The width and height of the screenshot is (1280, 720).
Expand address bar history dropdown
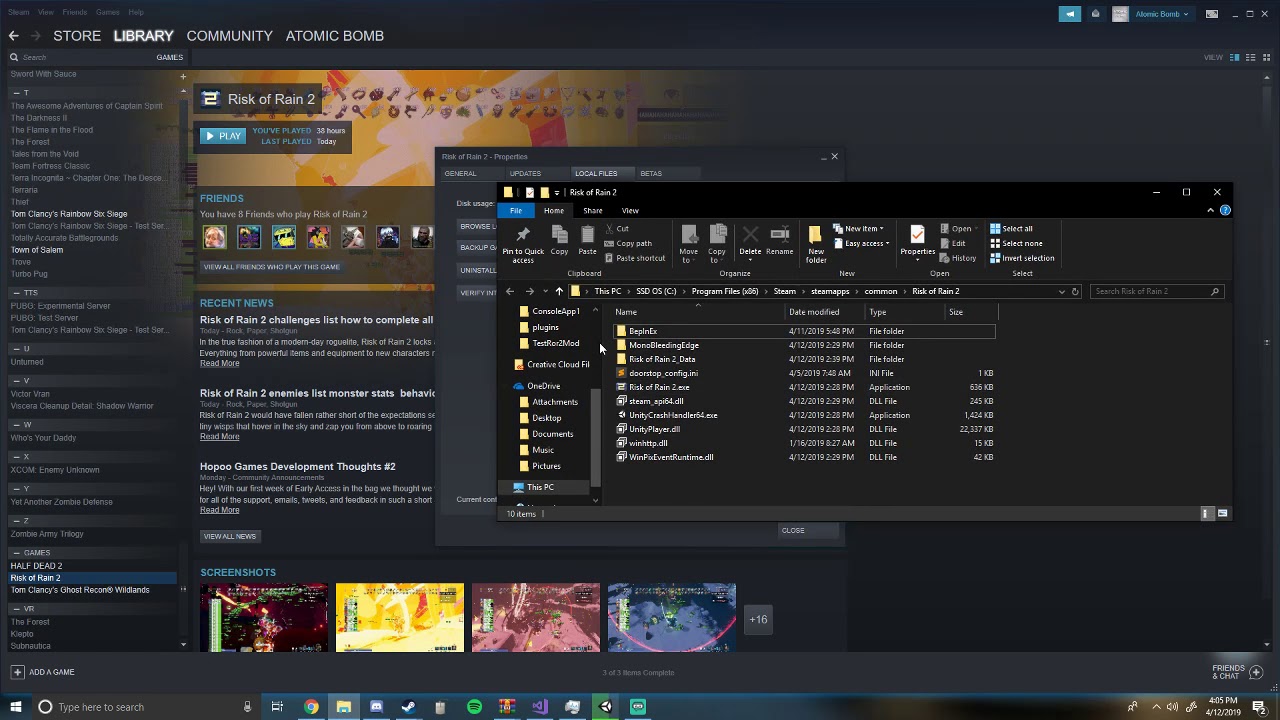pyautogui.click(x=1061, y=291)
